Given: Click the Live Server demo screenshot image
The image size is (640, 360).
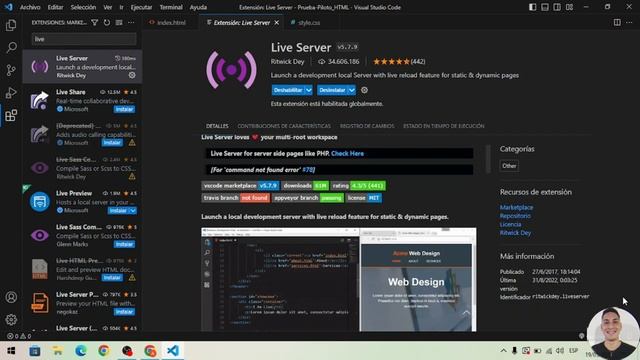Looking at the screenshot, I should point(338,280).
